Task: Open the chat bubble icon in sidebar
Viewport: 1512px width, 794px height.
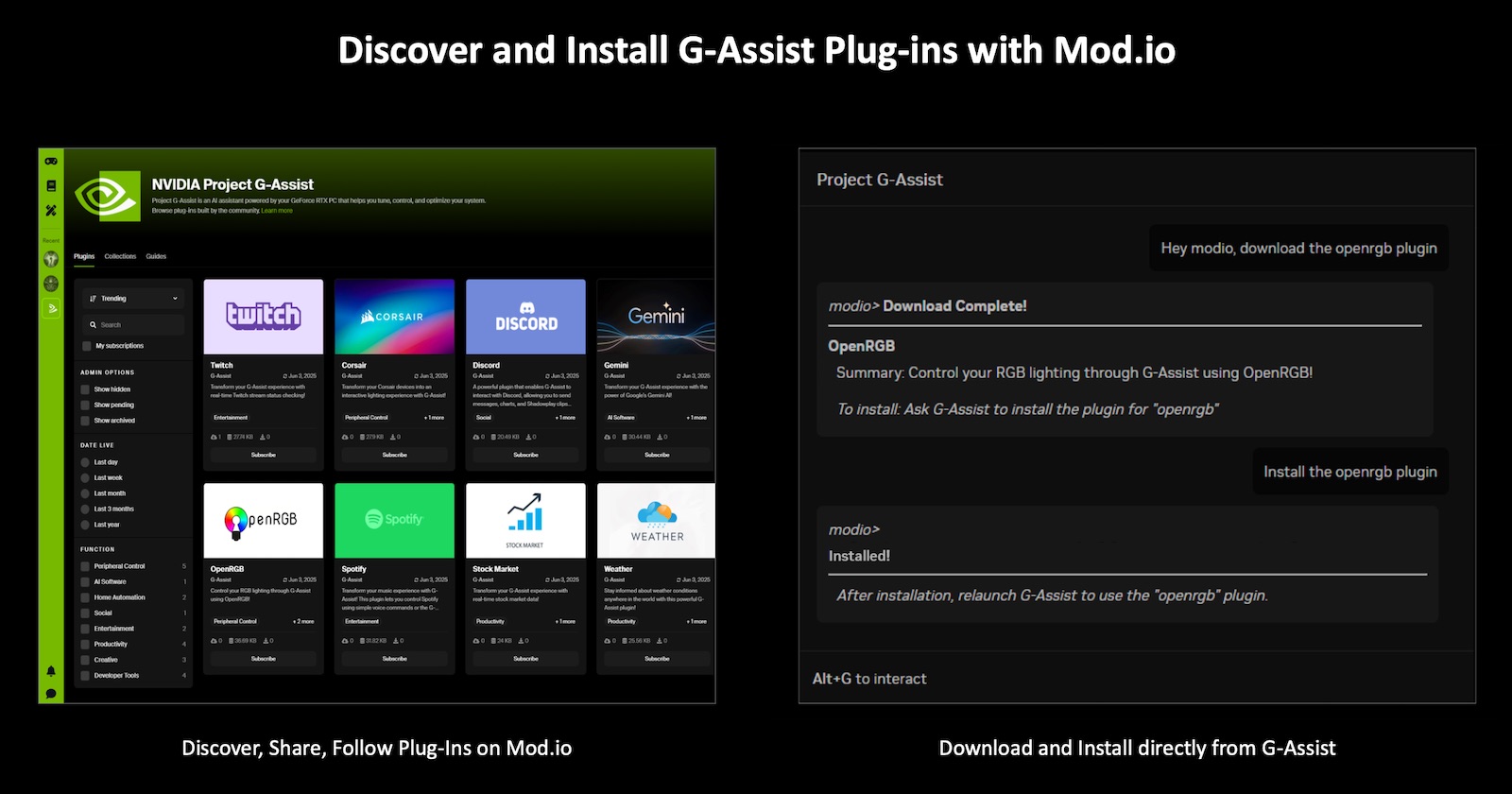Action: [51, 693]
